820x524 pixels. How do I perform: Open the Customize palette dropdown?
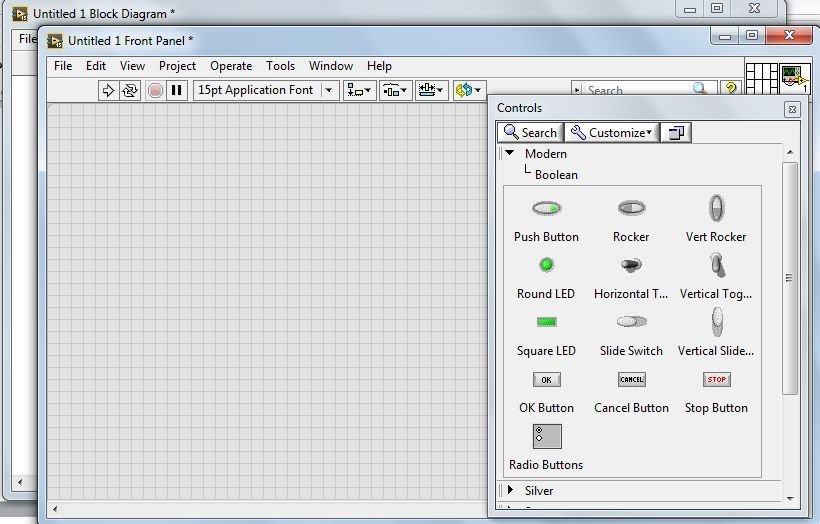(x=612, y=132)
